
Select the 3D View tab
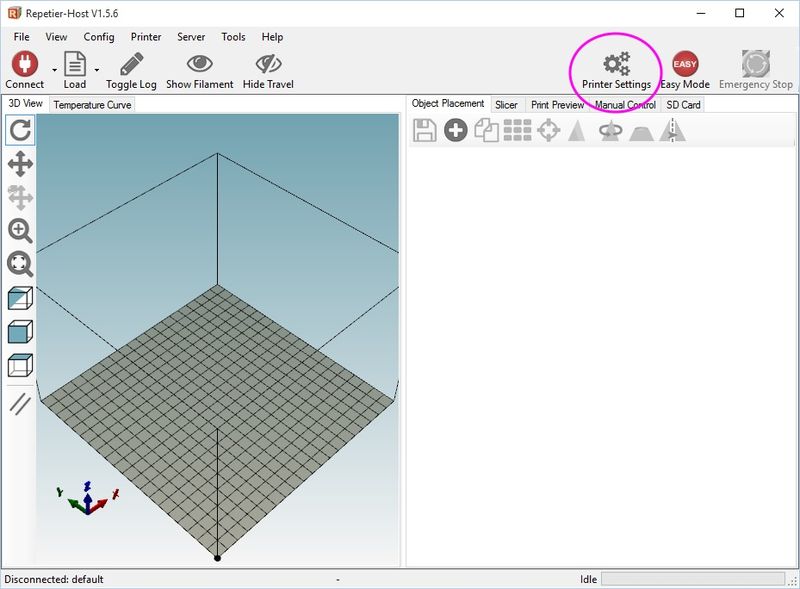[x=26, y=104]
